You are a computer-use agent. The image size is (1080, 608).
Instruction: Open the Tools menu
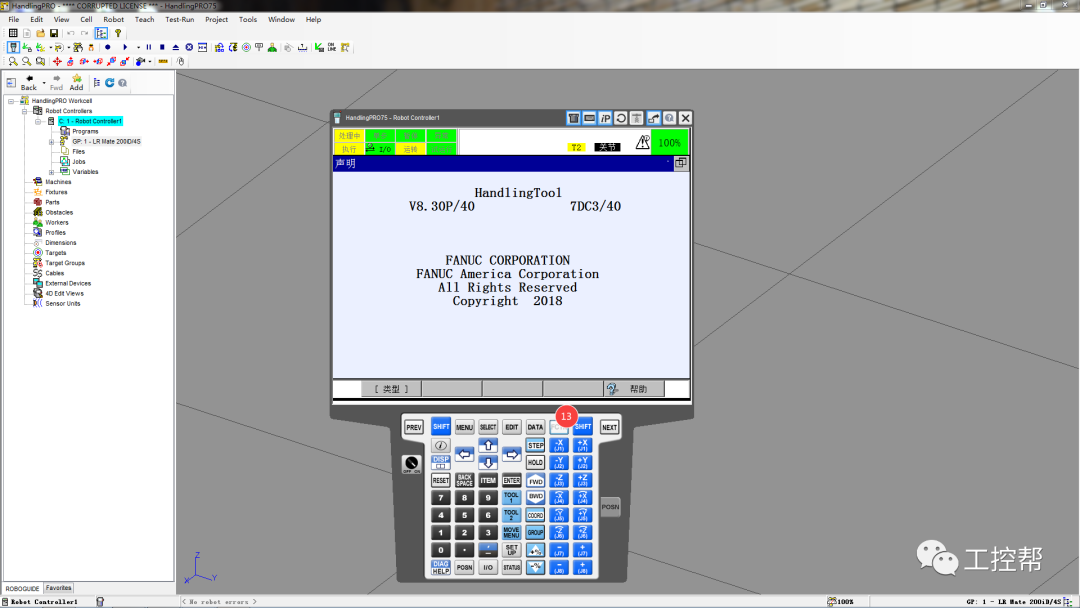pos(248,19)
